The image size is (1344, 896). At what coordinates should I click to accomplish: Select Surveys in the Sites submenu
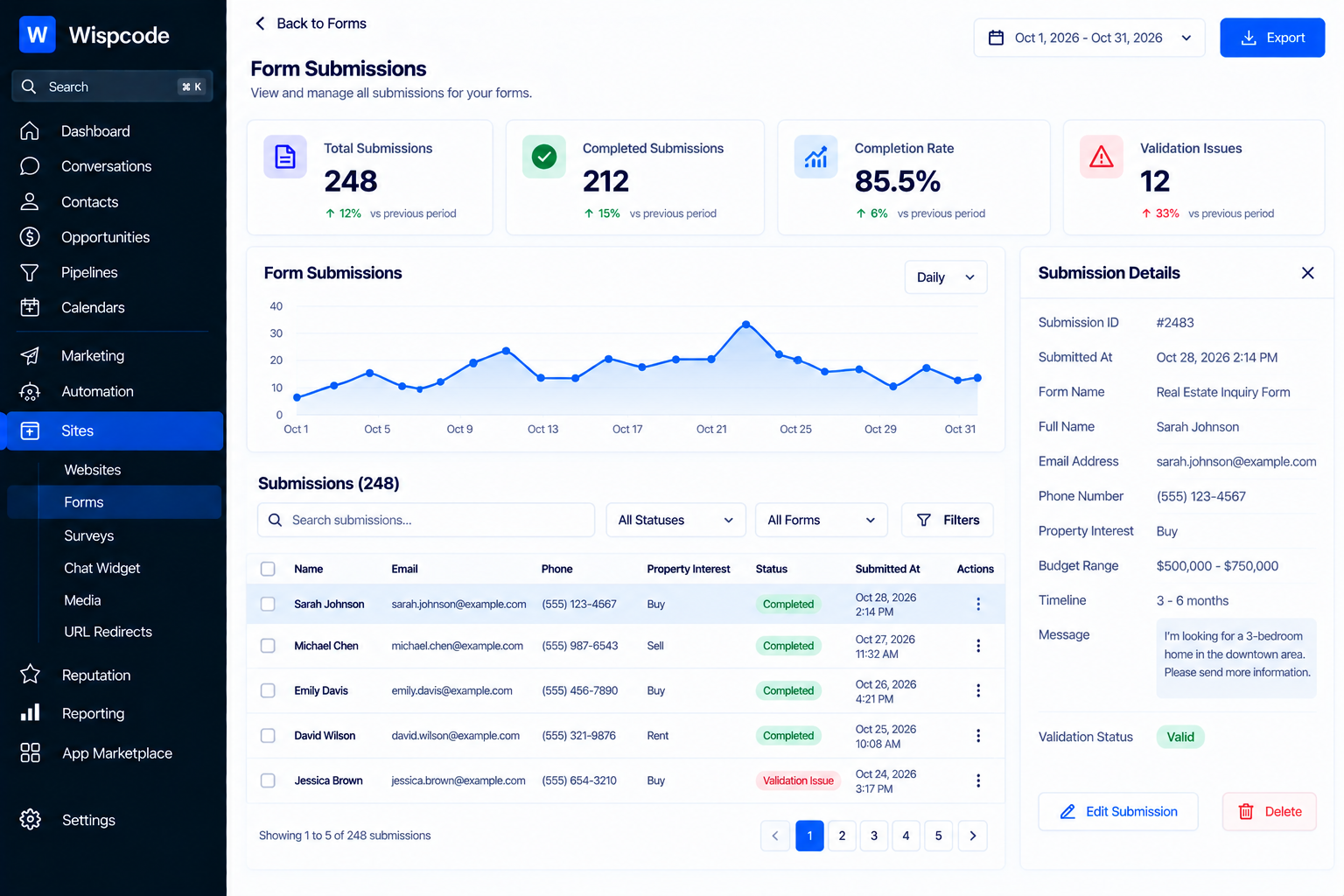(89, 535)
